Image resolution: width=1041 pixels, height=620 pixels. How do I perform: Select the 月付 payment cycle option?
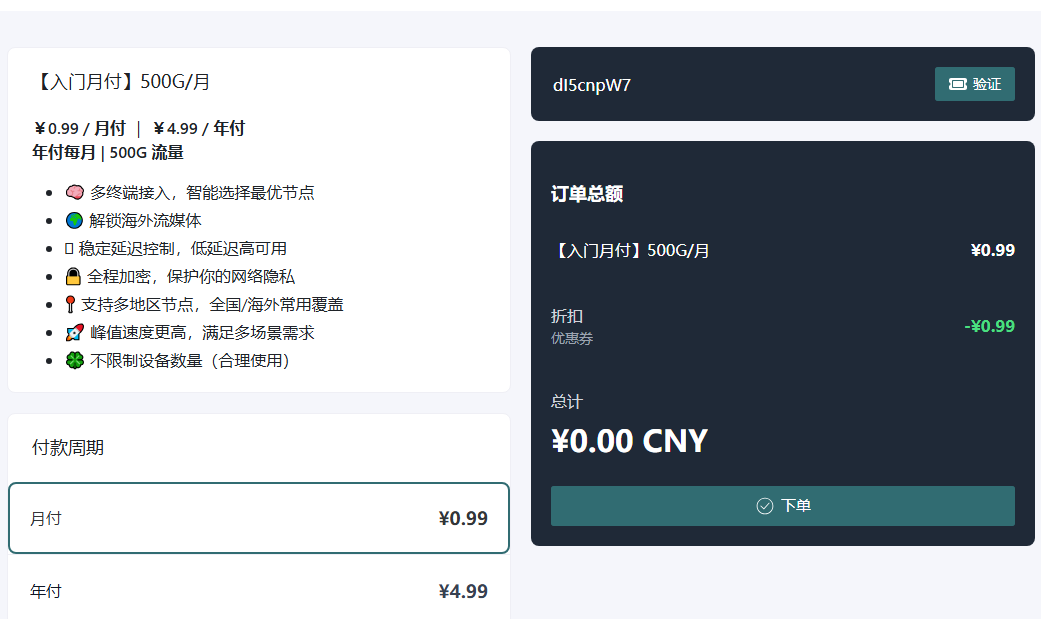tap(259, 518)
